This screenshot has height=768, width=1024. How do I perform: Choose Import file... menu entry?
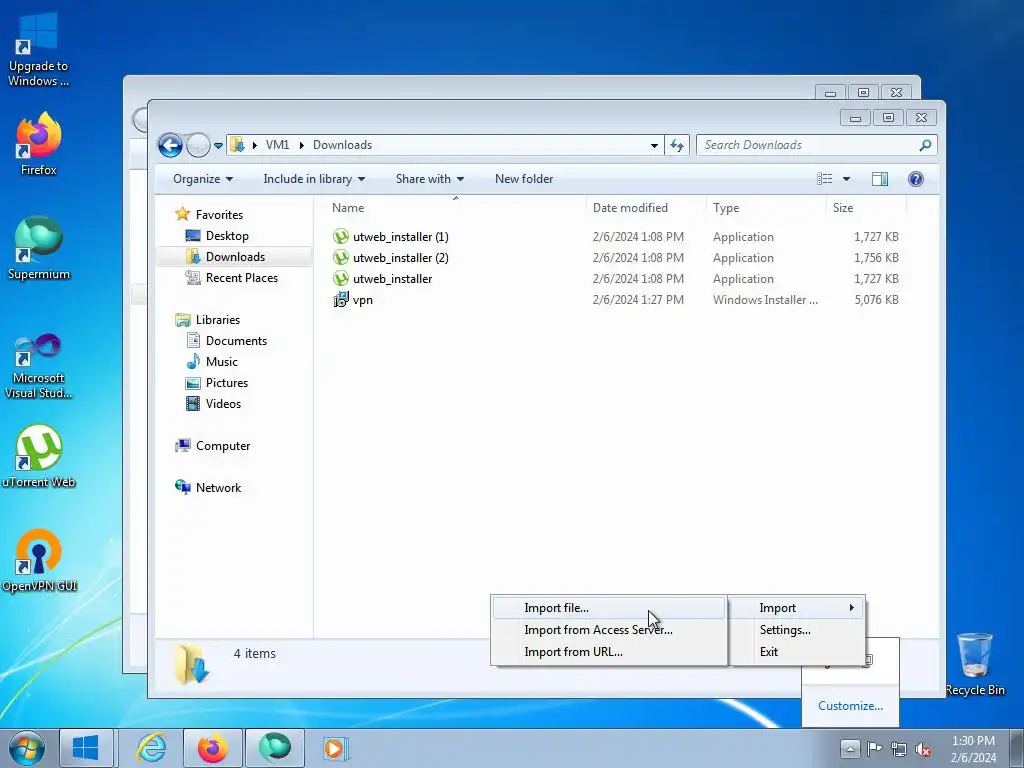(609, 608)
